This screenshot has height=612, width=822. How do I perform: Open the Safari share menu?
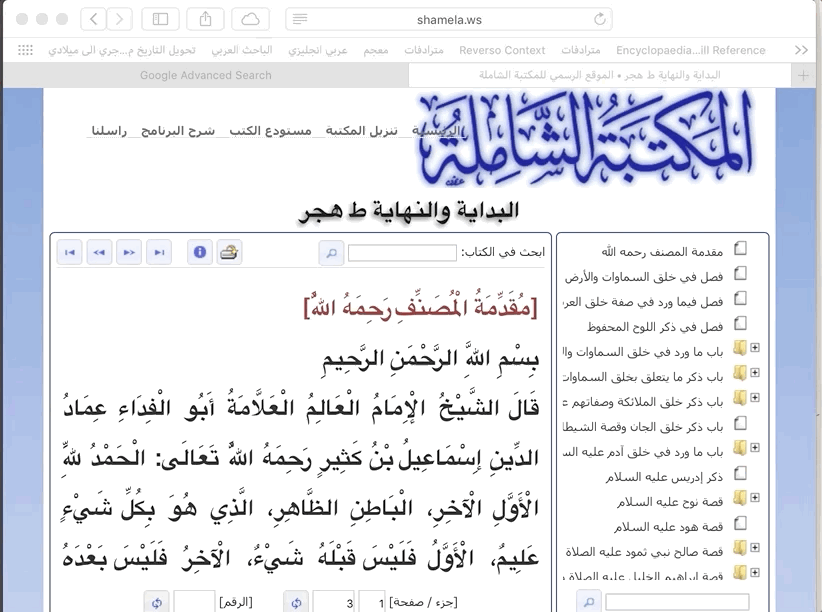206,19
